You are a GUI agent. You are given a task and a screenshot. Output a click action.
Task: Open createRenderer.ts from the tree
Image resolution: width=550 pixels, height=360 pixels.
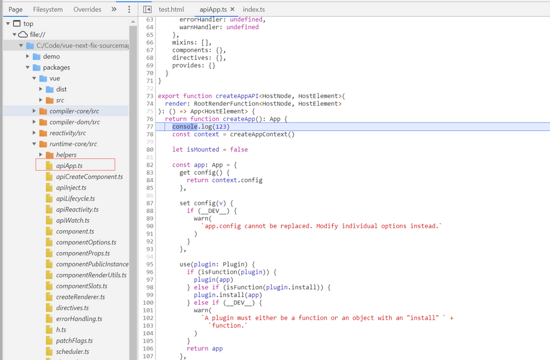tap(80, 297)
